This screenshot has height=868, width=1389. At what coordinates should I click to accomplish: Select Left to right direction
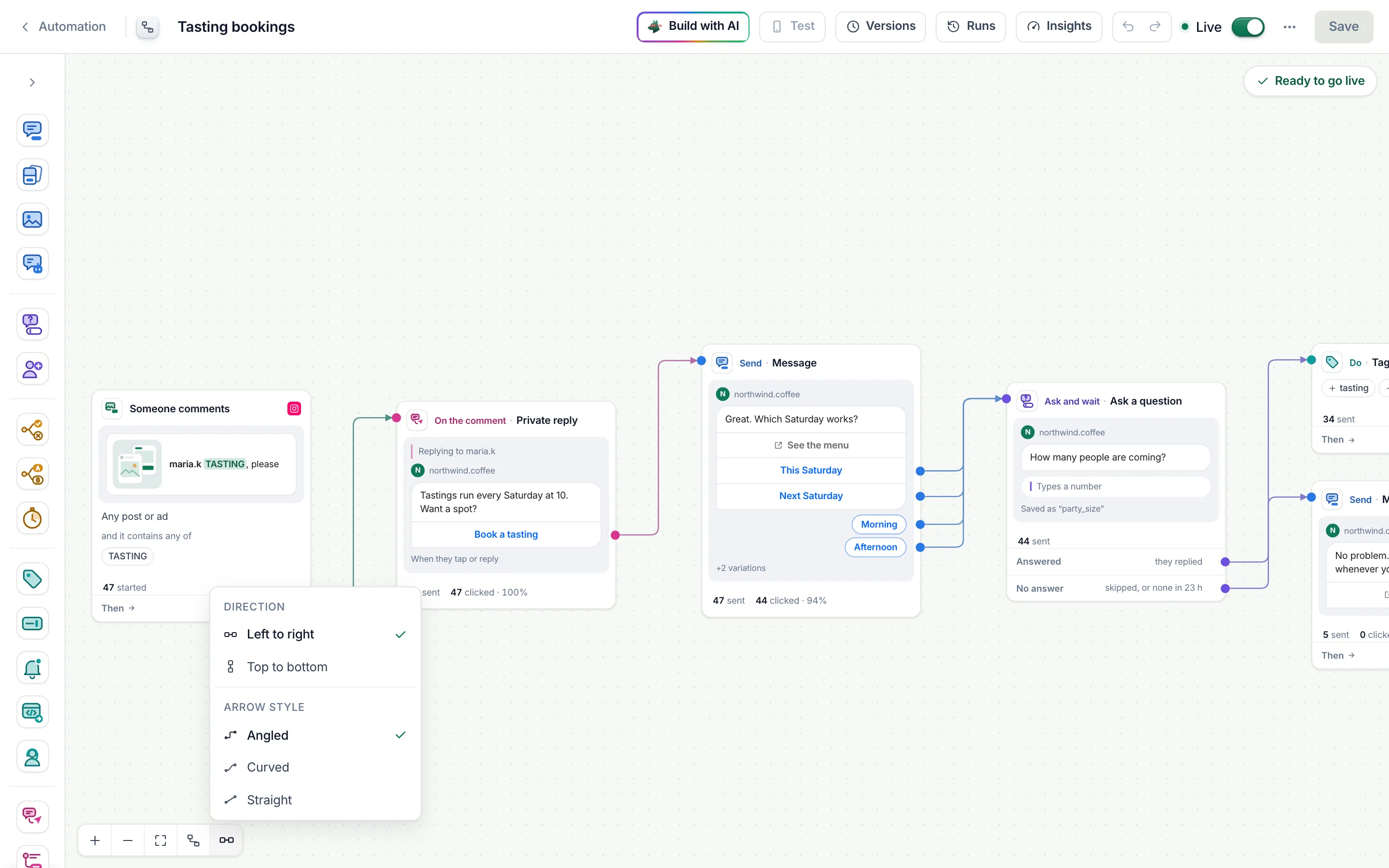tap(315, 634)
